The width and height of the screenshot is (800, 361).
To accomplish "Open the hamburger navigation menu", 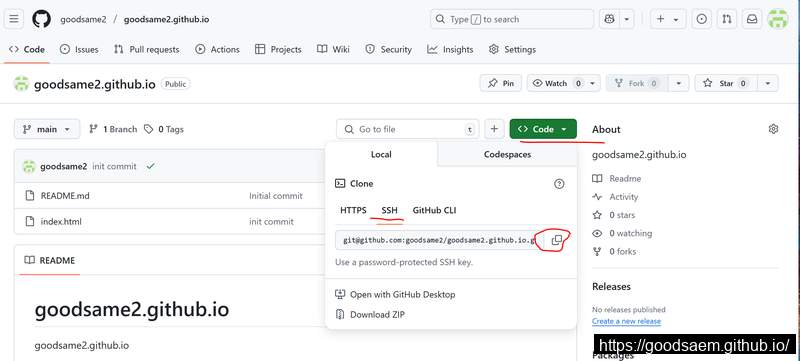I will 14,19.
